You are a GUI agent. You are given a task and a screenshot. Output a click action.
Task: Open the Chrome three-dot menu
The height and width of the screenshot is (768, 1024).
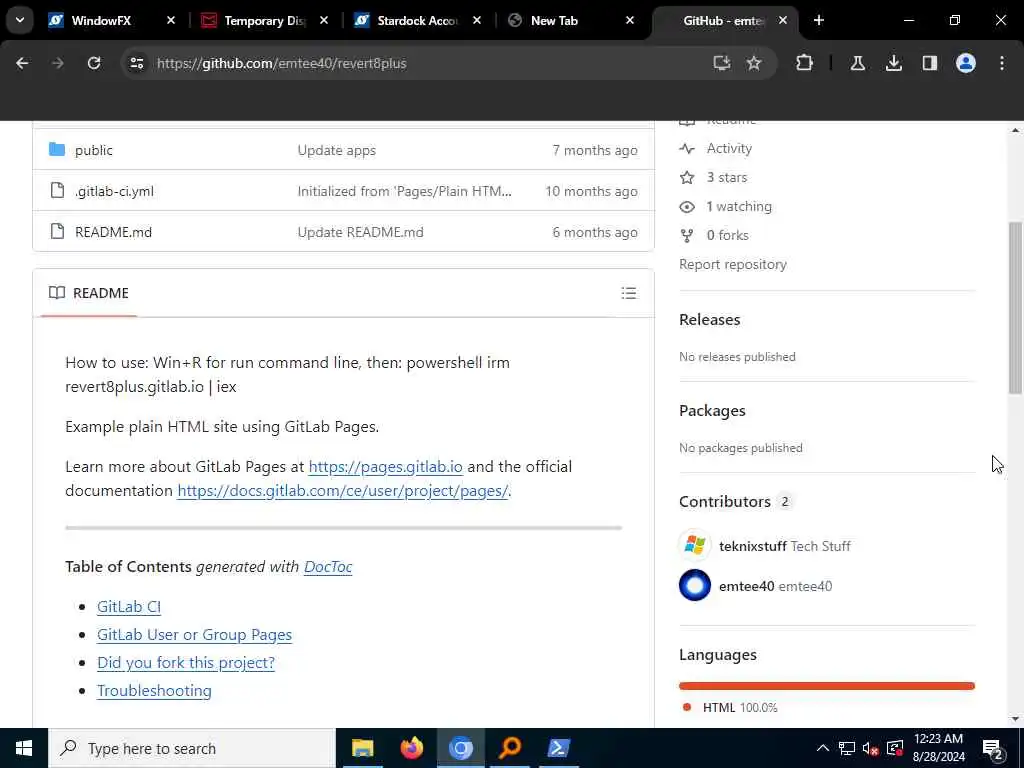point(1002,63)
